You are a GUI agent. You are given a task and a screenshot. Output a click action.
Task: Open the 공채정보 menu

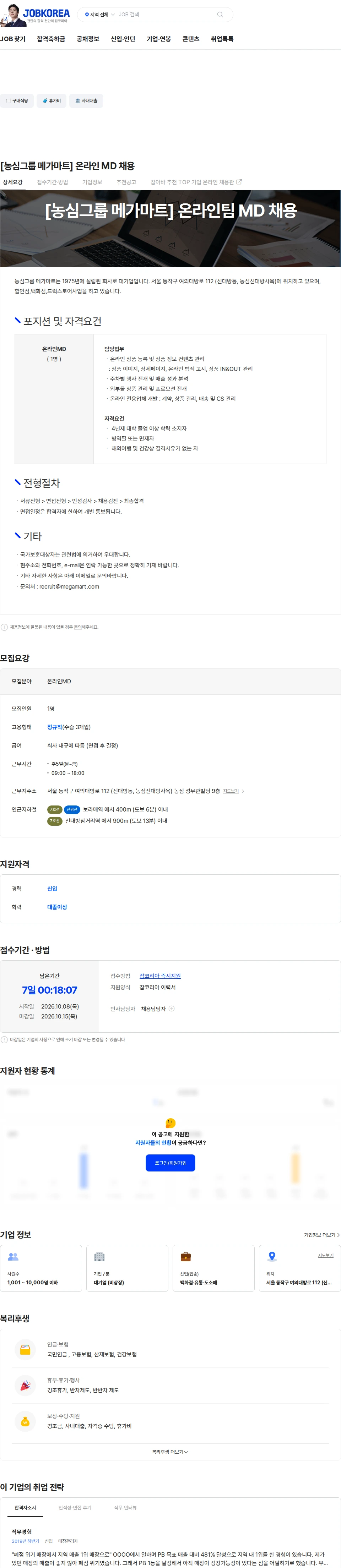tap(88, 39)
